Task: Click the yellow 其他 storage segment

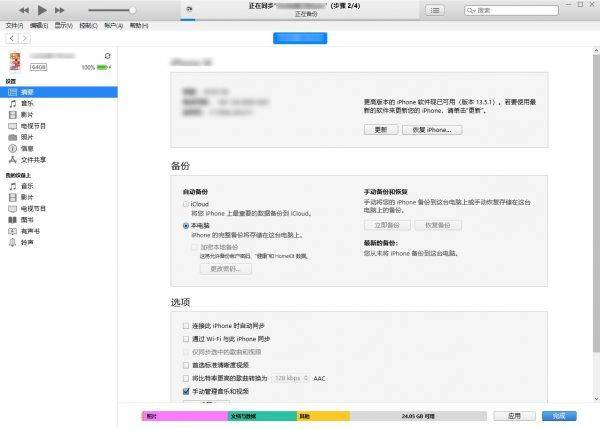Action: click(x=323, y=416)
